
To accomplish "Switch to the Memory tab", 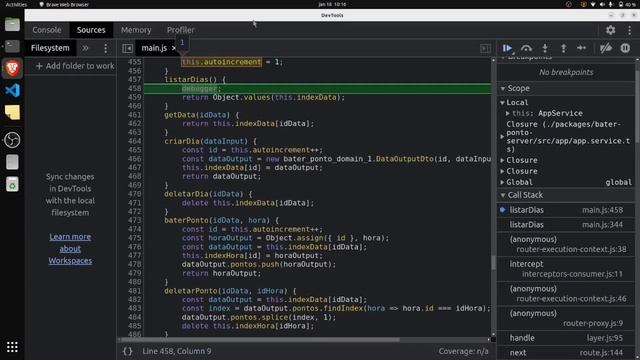I will tap(136, 30).
